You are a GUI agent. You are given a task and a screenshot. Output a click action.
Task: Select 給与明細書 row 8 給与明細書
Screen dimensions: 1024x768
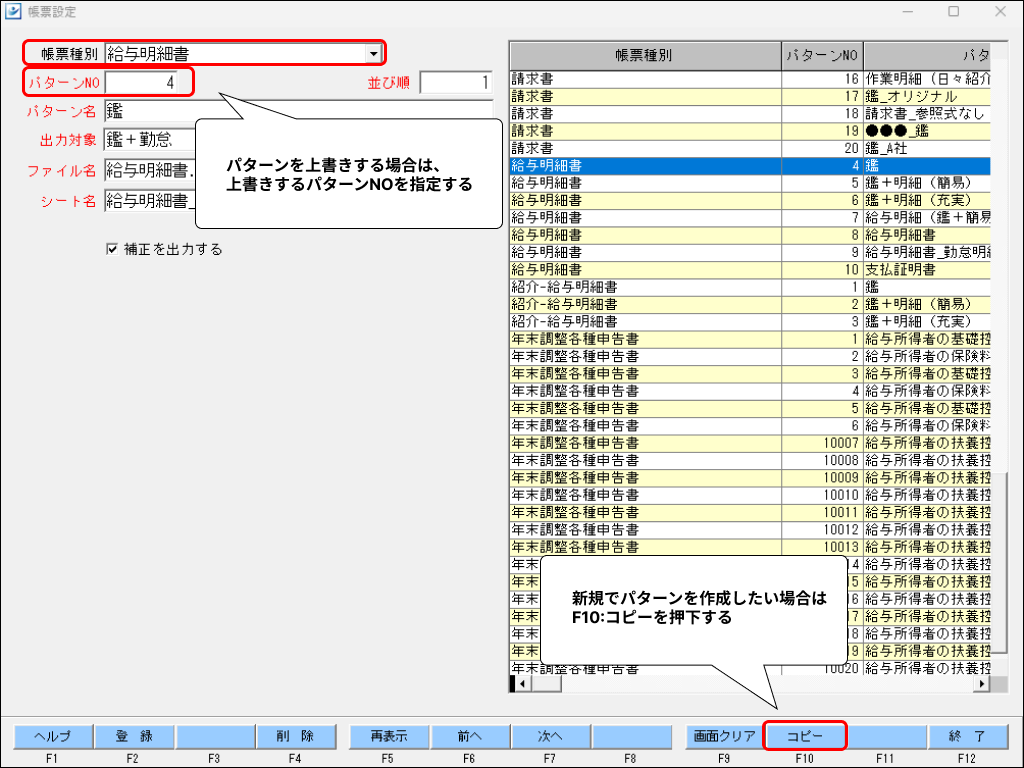click(x=750, y=235)
